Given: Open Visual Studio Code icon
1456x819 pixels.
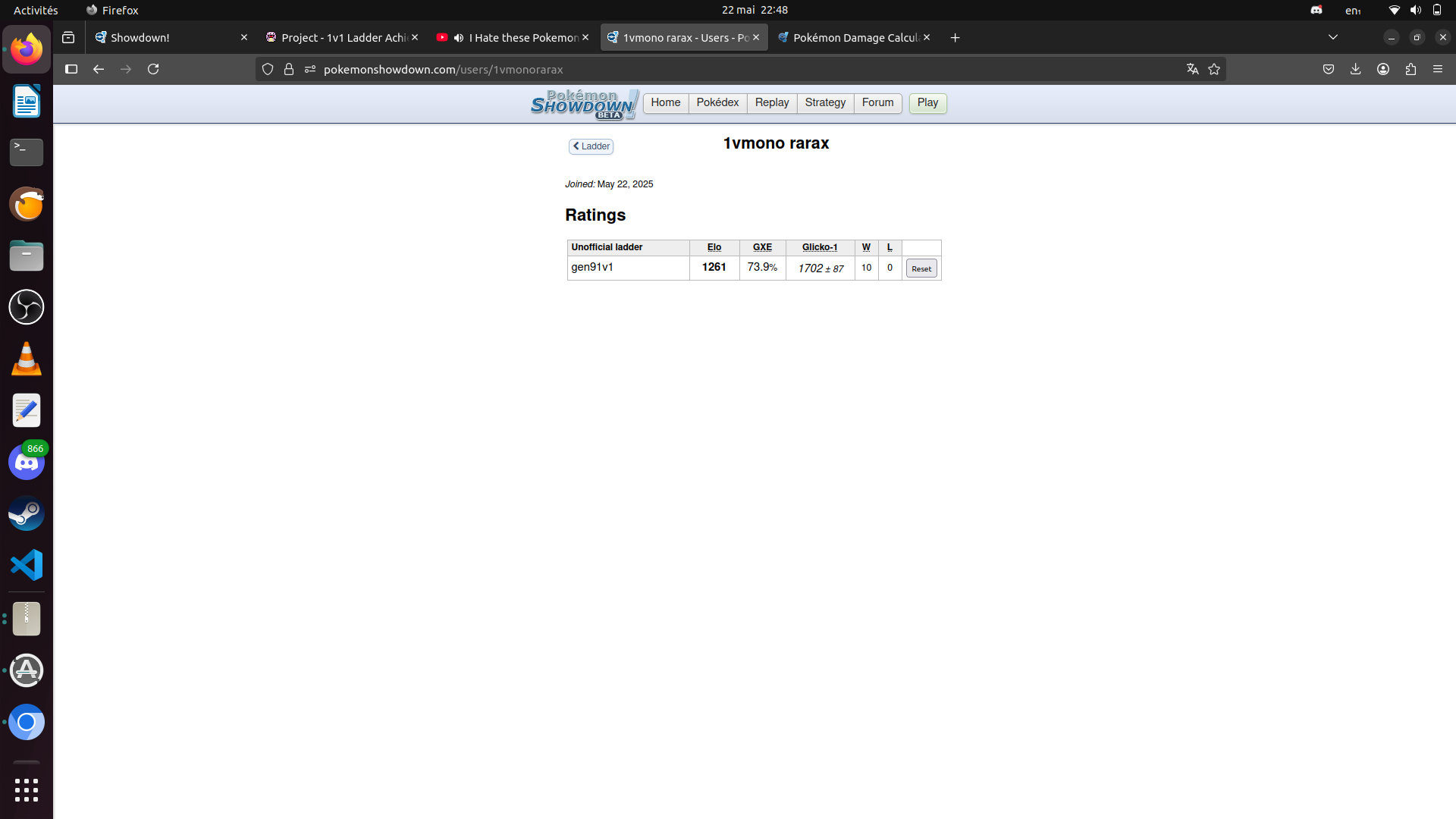Looking at the screenshot, I should point(27,565).
